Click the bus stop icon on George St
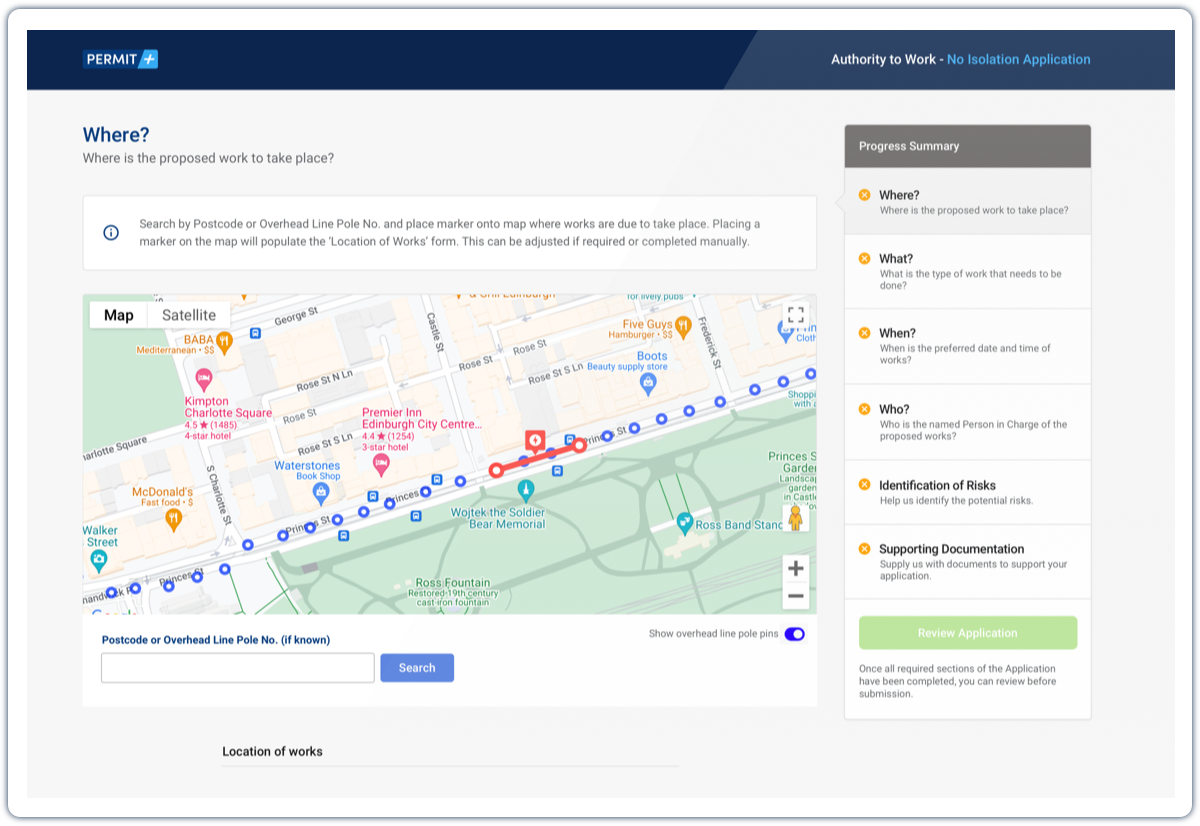The width and height of the screenshot is (1200, 826). (255, 334)
